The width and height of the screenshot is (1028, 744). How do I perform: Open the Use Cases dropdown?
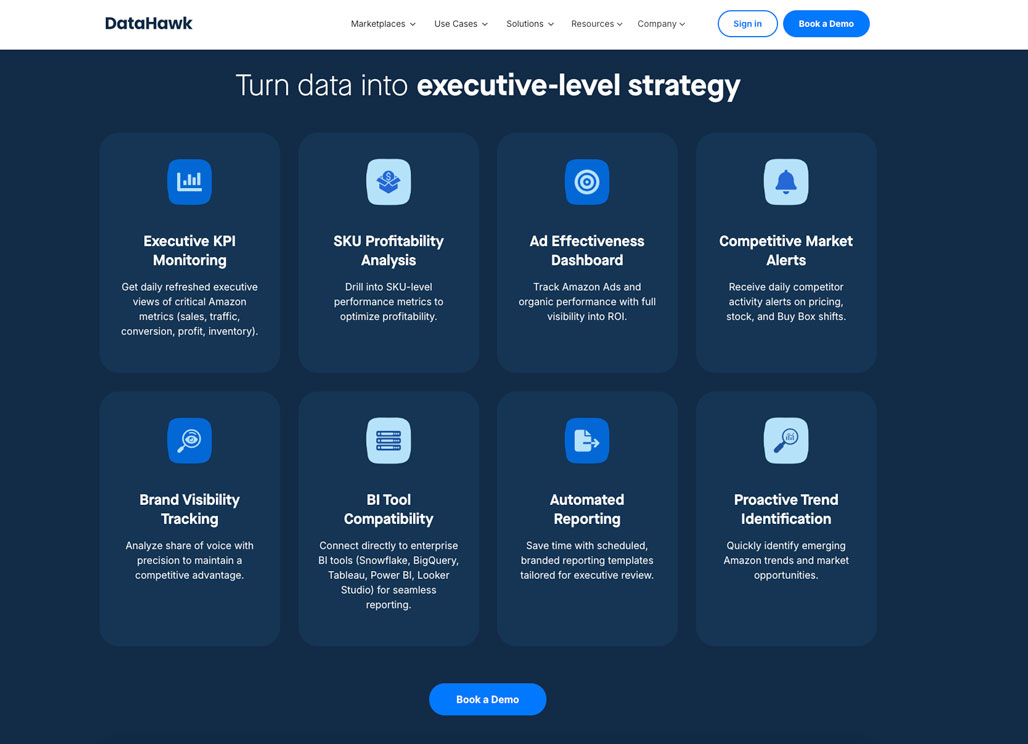click(x=461, y=24)
